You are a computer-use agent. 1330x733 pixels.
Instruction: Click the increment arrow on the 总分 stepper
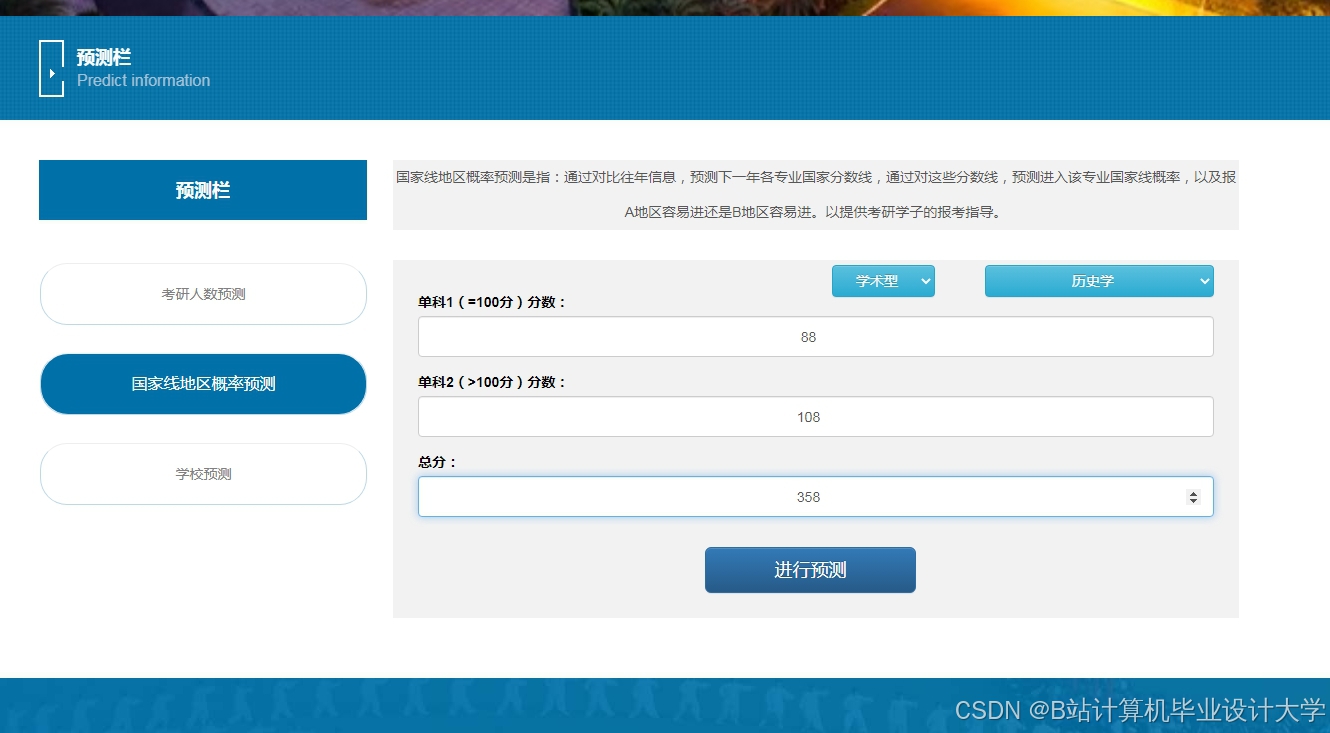point(1195,491)
